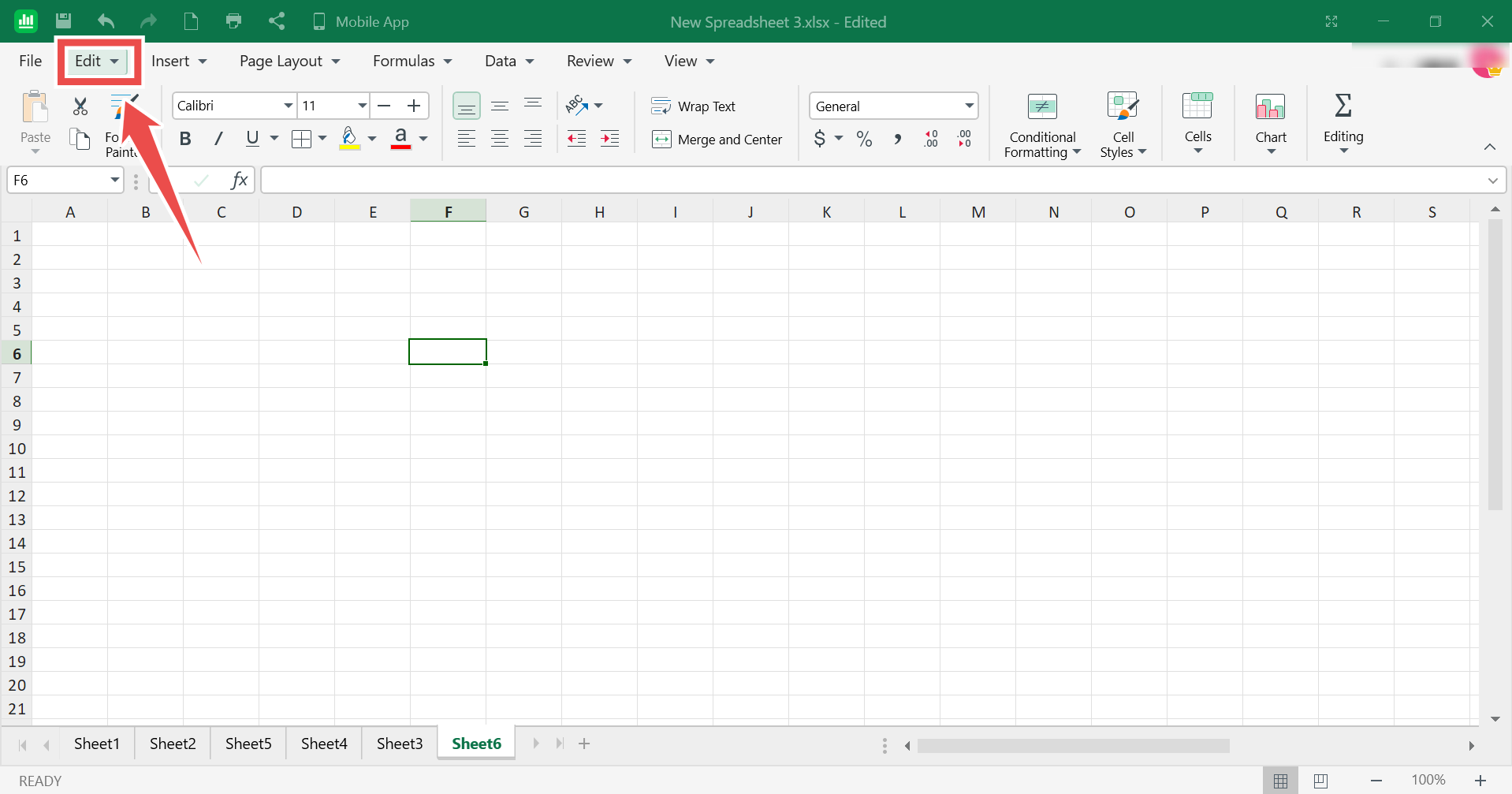
Task: Center text horizontally
Action: [x=500, y=139]
